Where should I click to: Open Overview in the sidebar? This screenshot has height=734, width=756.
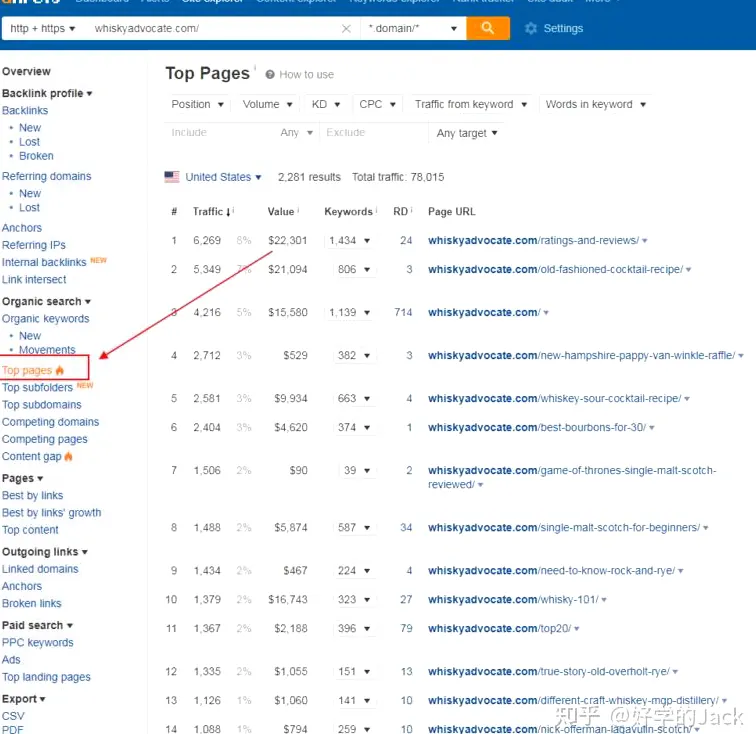click(x=26, y=71)
